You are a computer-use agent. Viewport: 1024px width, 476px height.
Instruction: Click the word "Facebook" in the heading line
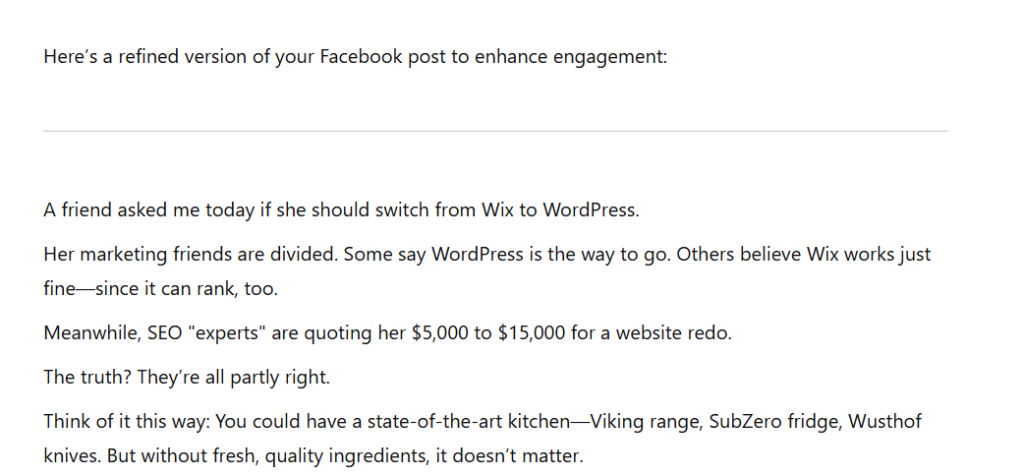361,57
